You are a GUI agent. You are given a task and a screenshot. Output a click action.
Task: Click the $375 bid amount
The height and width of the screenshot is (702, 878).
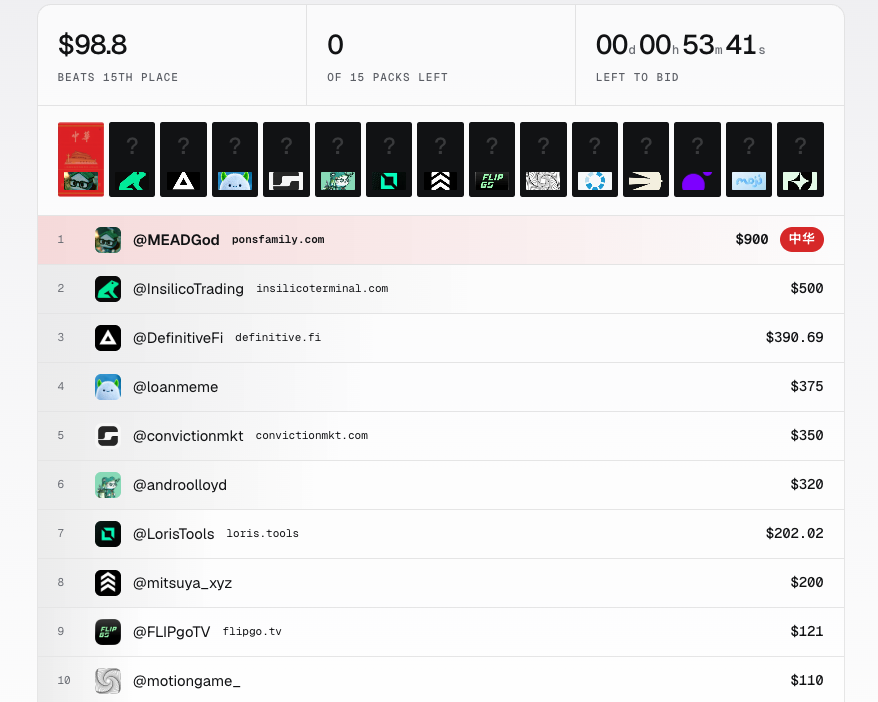pos(807,386)
